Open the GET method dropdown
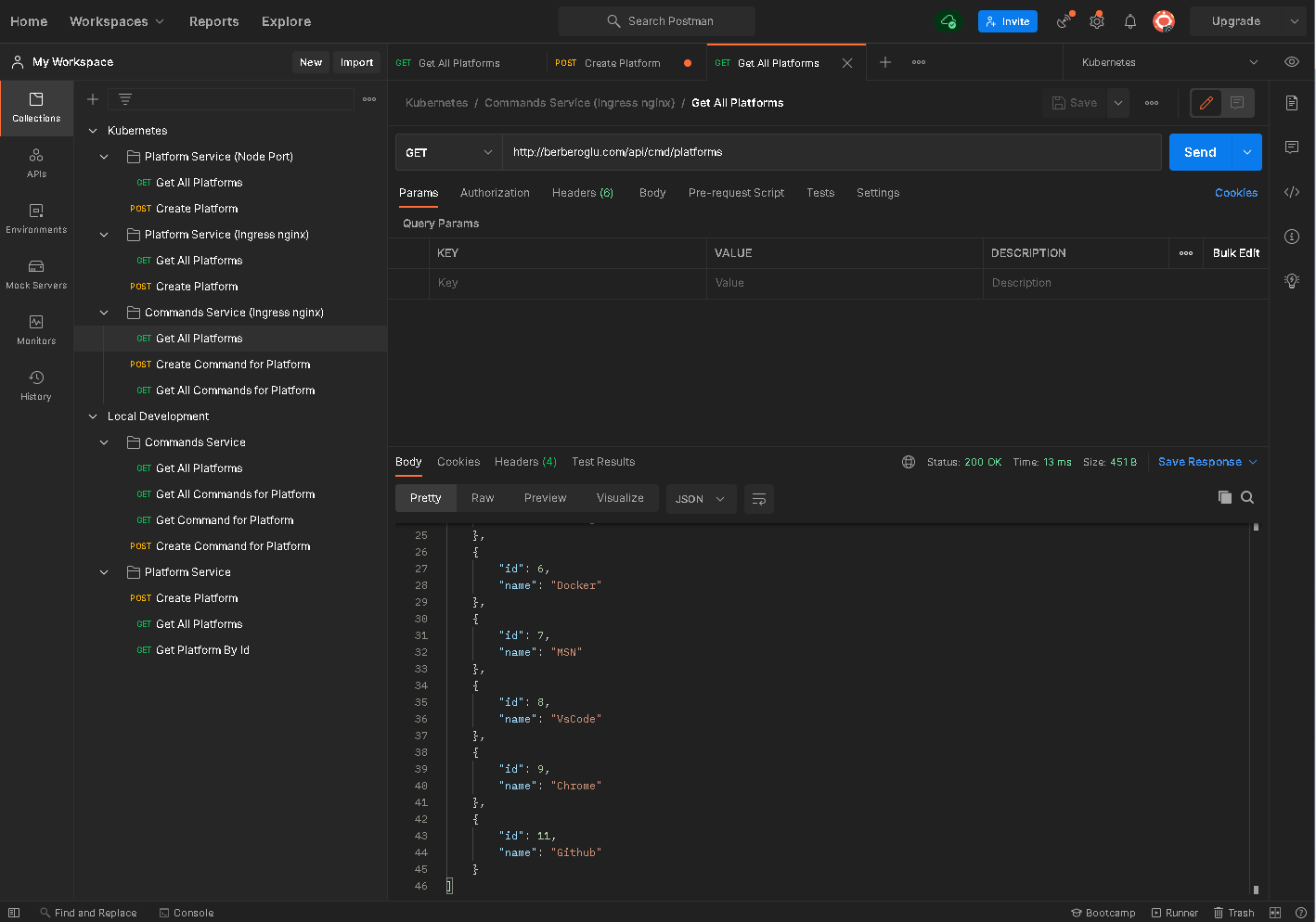This screenshot has width=1316, height=922. click(x=449, y=152)
